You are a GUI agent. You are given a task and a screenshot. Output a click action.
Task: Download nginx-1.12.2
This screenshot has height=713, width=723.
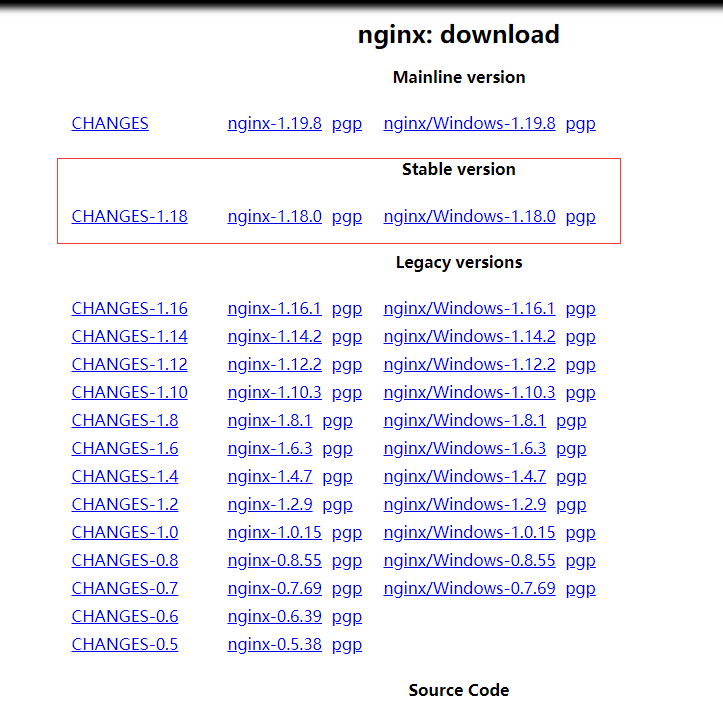[x=274, y=364]
